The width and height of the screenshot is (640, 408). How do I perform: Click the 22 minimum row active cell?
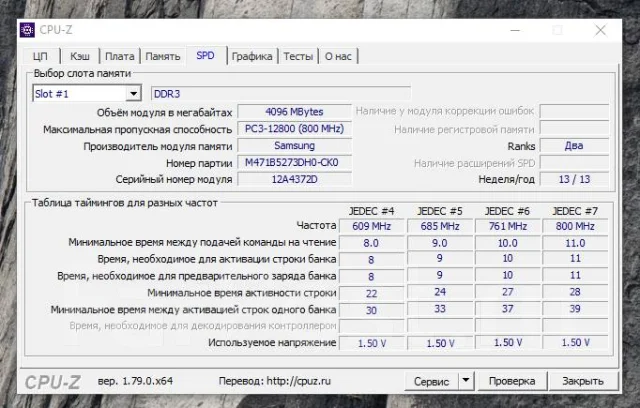pyautogui.click(x=371, y=294)
